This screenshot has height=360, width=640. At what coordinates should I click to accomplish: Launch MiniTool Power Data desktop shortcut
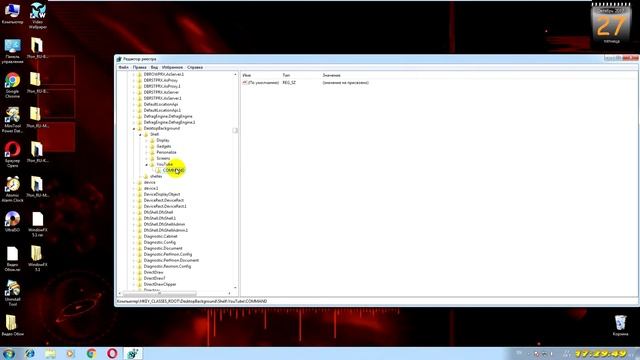tap(12, 120)
